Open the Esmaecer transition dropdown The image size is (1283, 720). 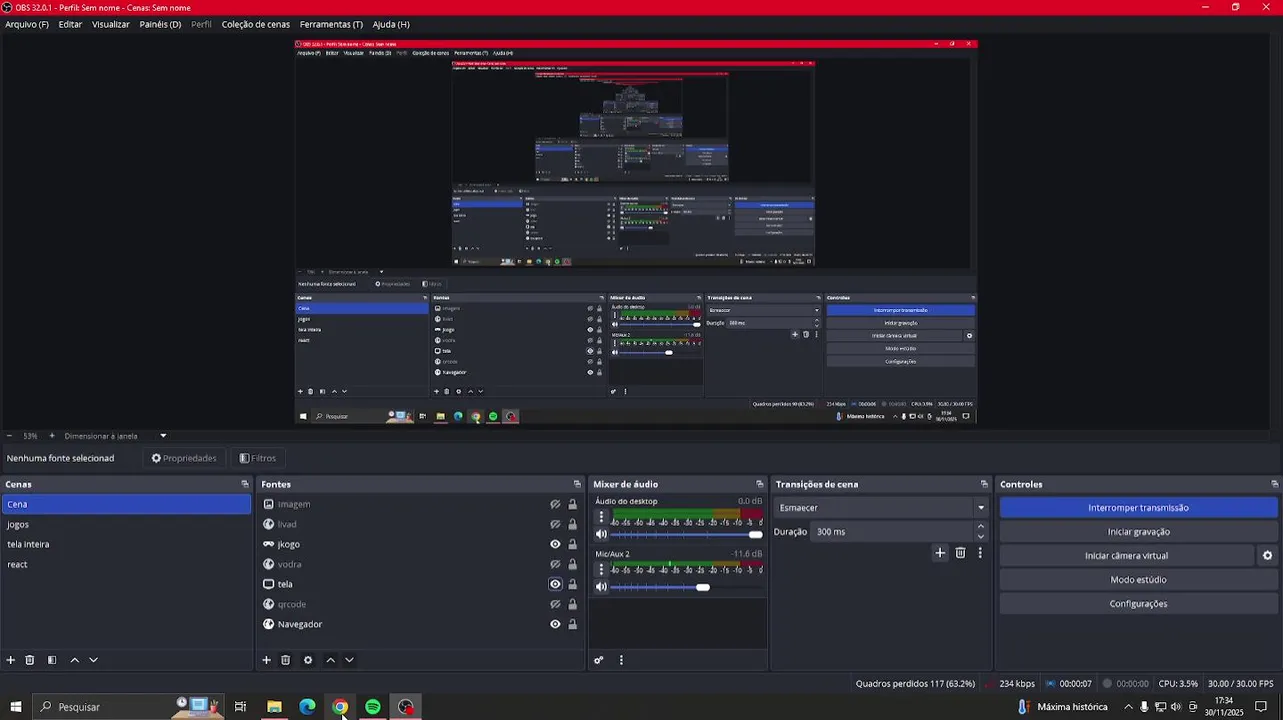pos(882,508)
